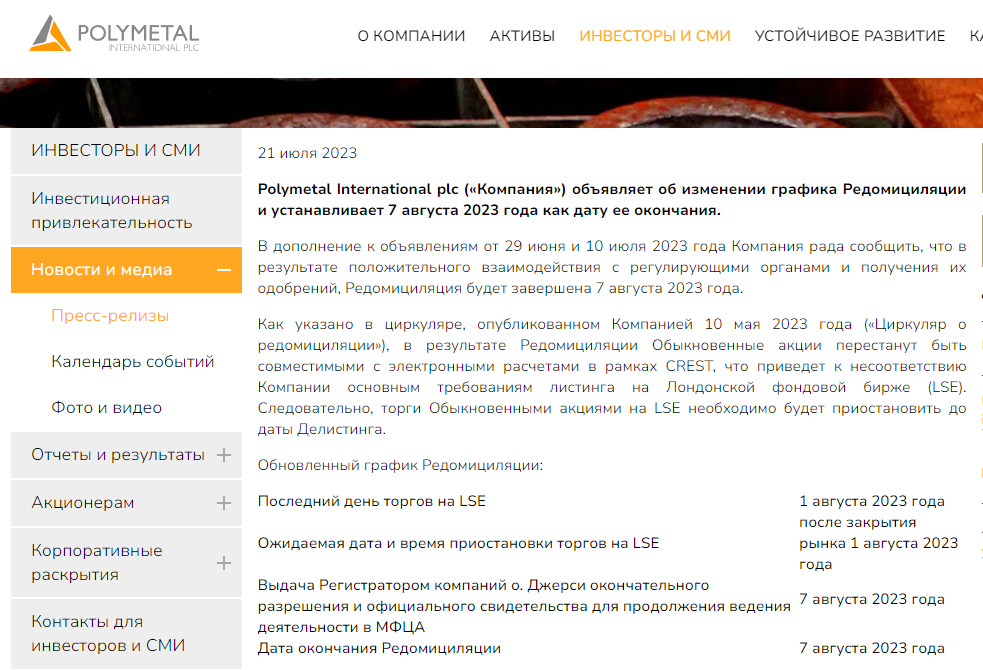Open УСТОЙЧИВОЕ РАЗВИТИЕ menu item

pos(849,36)
